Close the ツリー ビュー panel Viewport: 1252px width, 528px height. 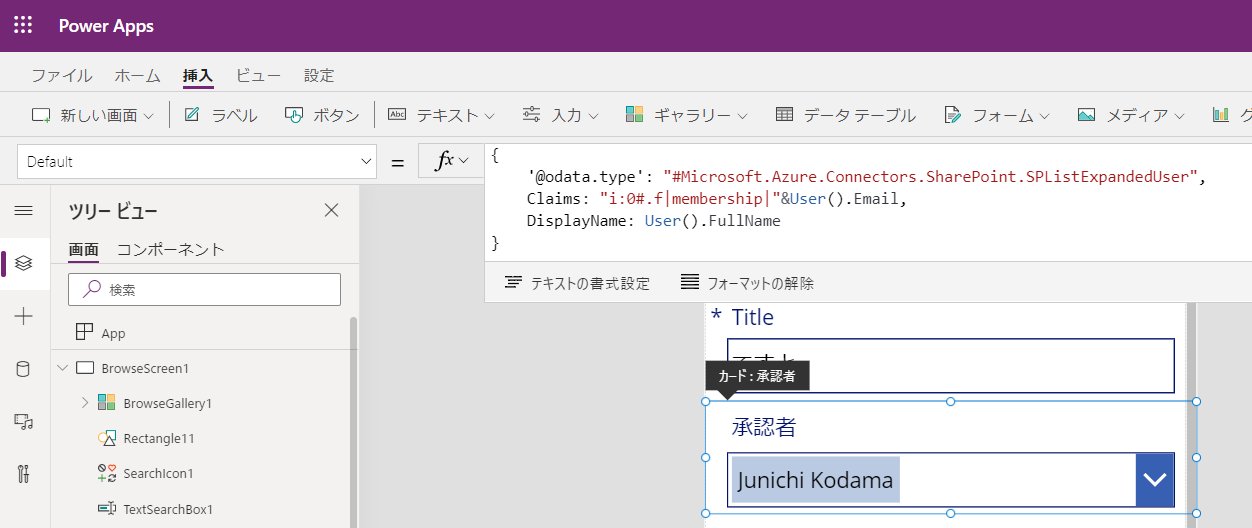[332, 210]
